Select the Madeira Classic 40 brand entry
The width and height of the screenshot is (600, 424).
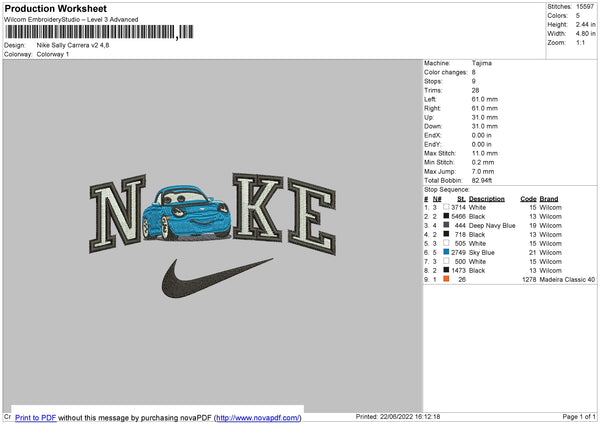(567, 279)
